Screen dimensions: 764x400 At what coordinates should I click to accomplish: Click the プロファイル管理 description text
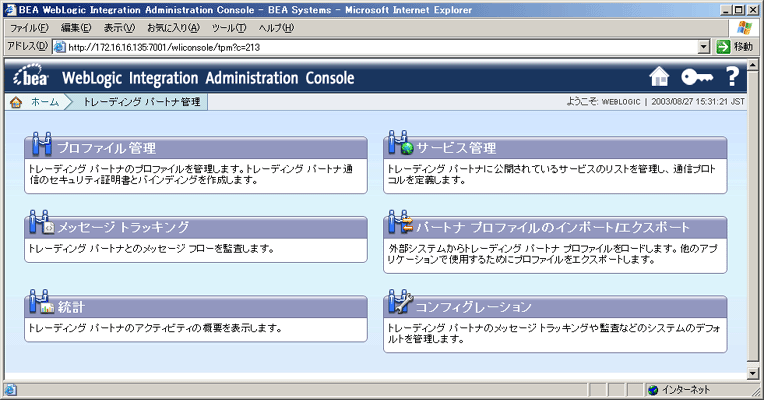(191, 174)
